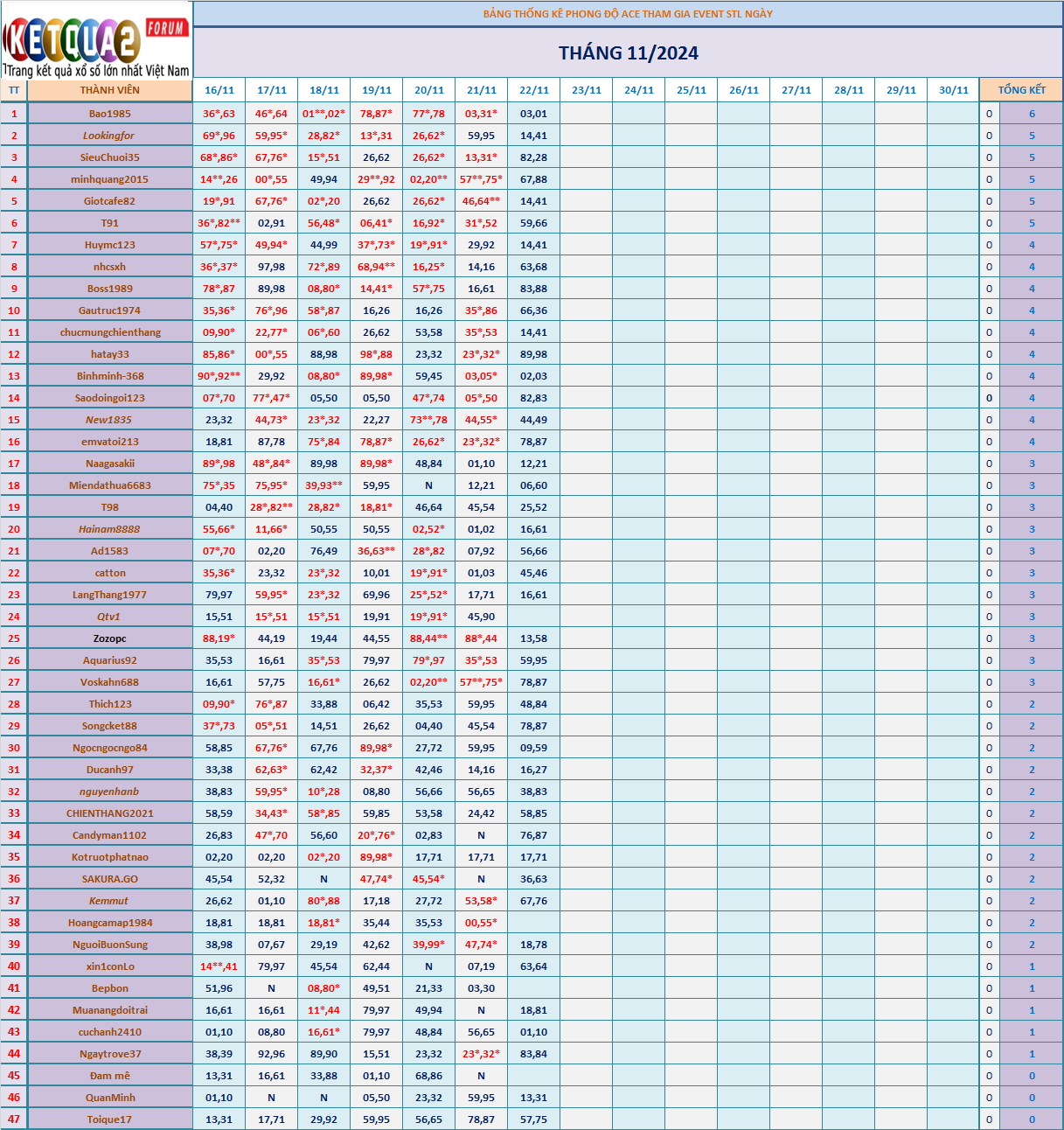Screen dimensions: 1064x1130
Task: Select member name emvatoi213
Action: (110, 442)
